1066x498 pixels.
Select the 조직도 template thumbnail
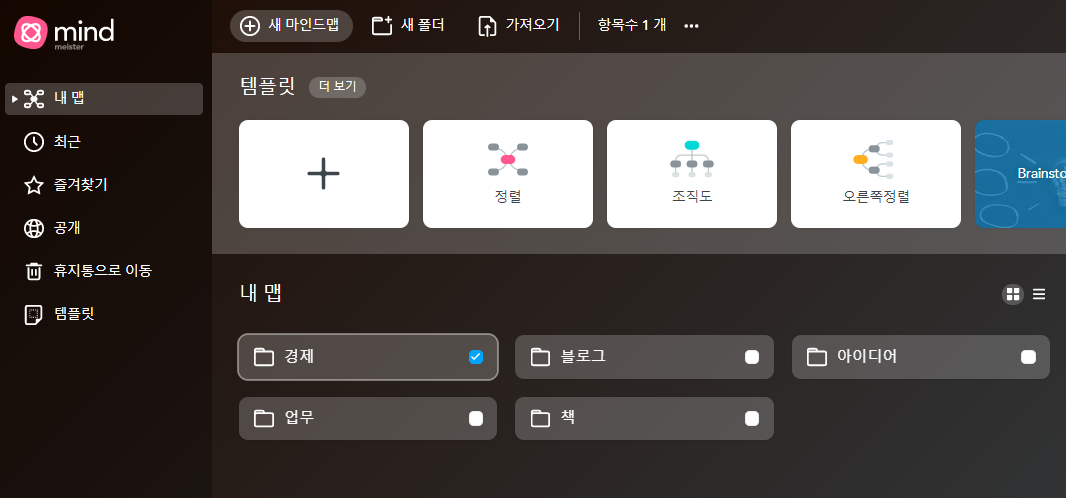pyautogui.click(x=691, y=174)
